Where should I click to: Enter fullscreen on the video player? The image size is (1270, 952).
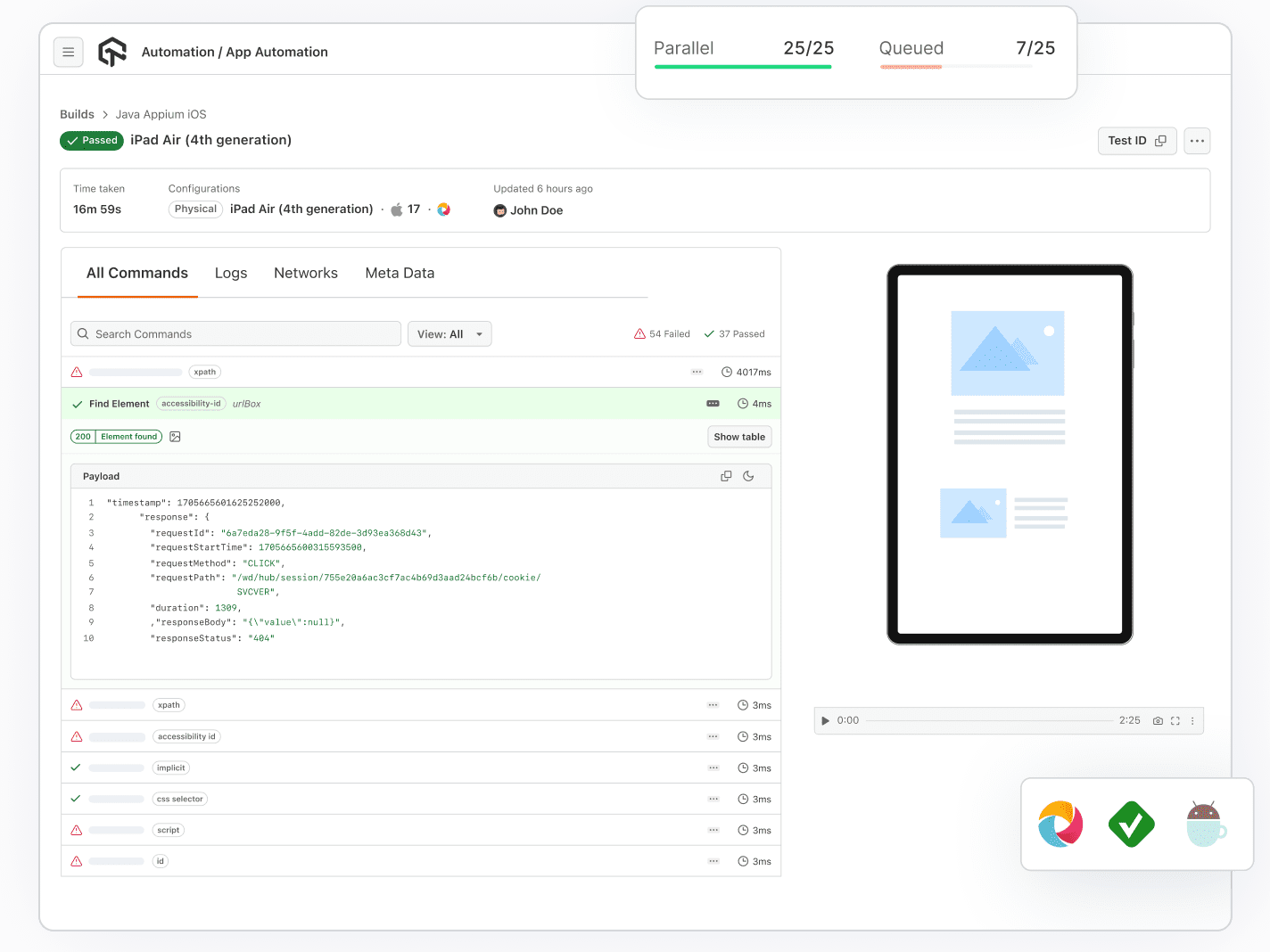pos(1175,720)
